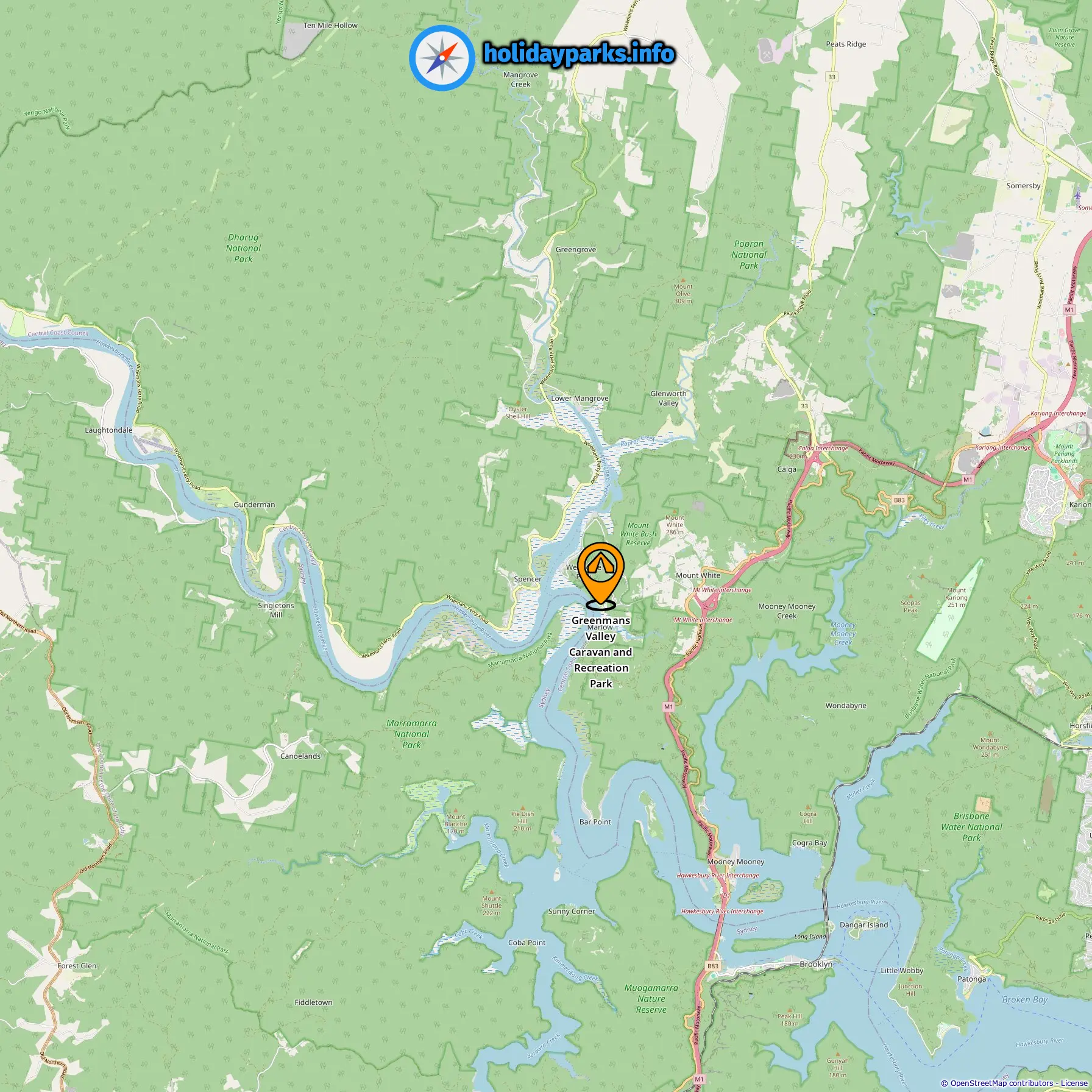Click the Marramarra National Park label

click(x=411, y=734)
